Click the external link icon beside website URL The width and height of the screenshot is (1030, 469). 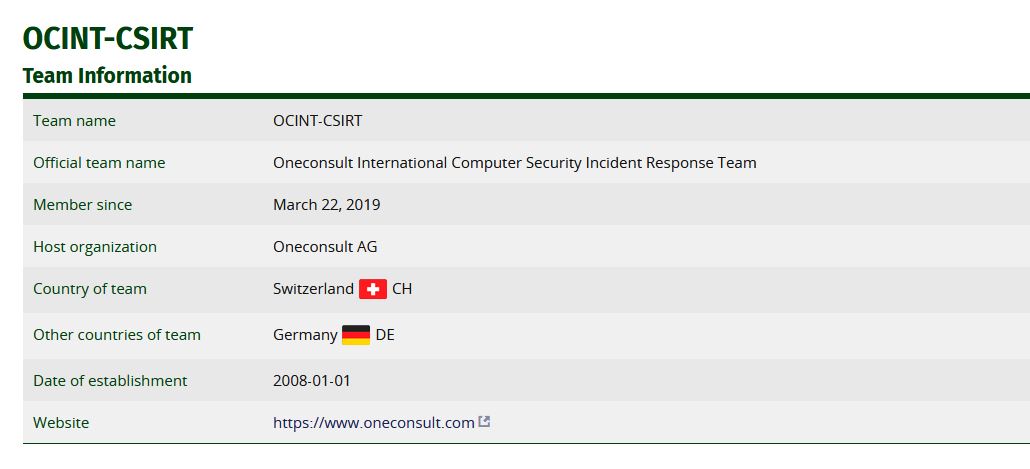coord(484,422)
